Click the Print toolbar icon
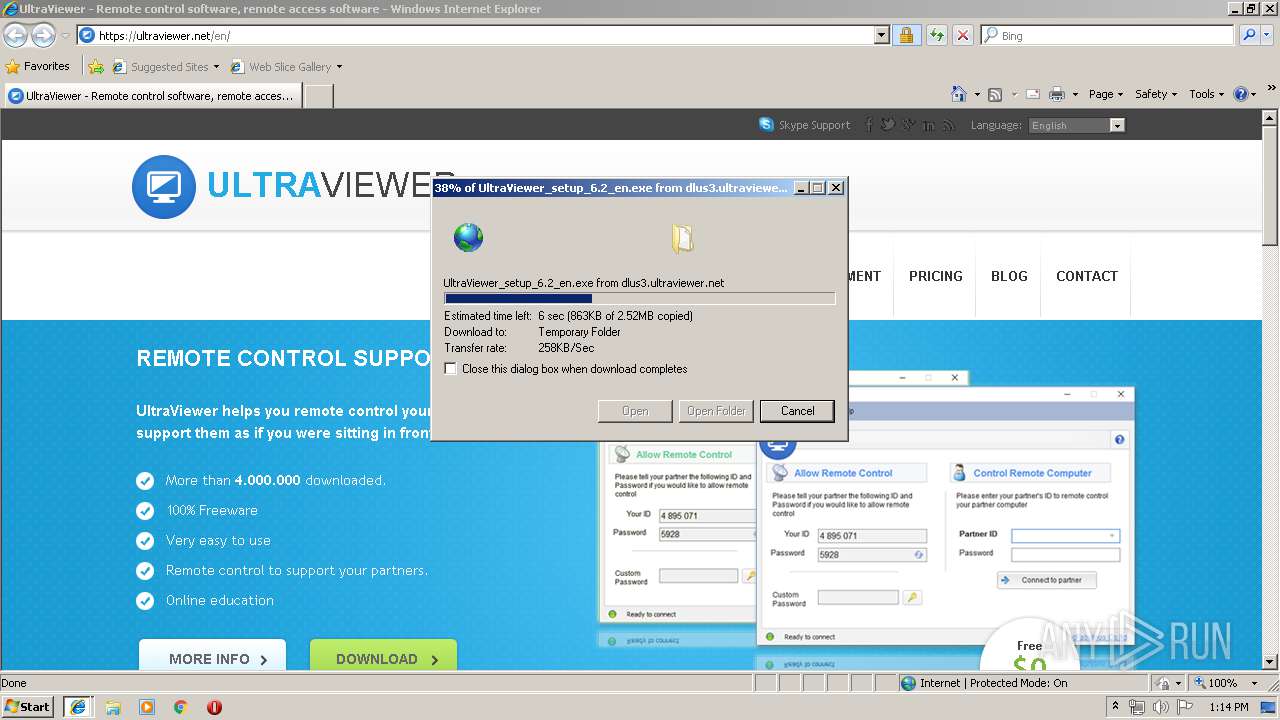The height and width of the screenshot is (720, 1280). 1057,94
